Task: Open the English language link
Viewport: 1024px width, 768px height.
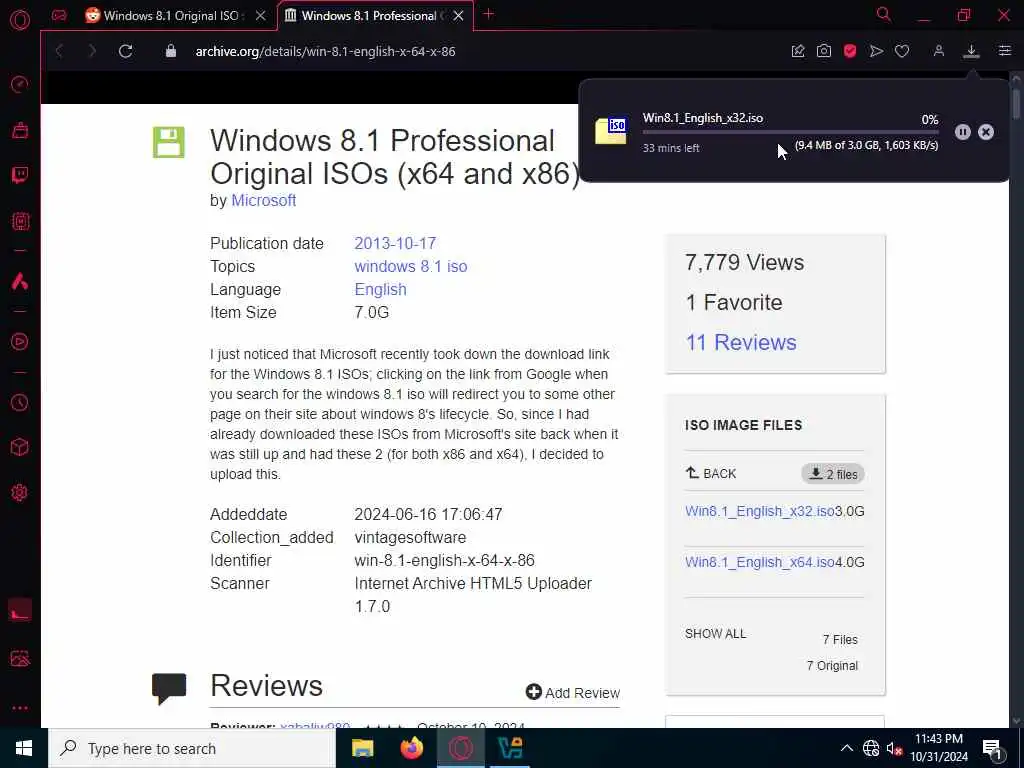Action: click(x=380, y=289)
